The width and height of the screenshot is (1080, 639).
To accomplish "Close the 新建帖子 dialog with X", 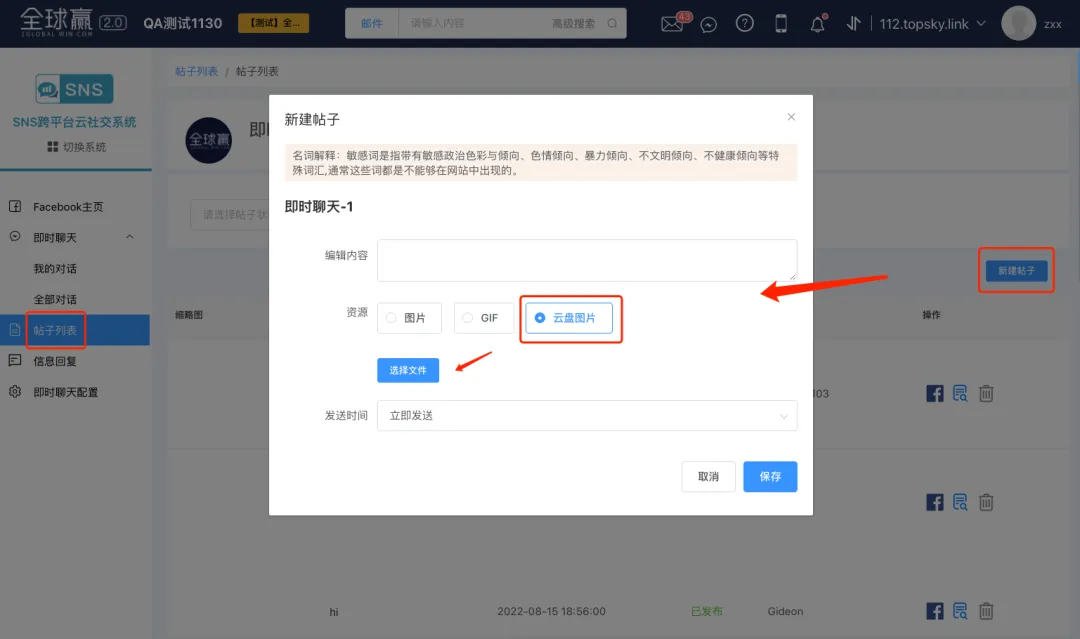I will tap(791, 117).
